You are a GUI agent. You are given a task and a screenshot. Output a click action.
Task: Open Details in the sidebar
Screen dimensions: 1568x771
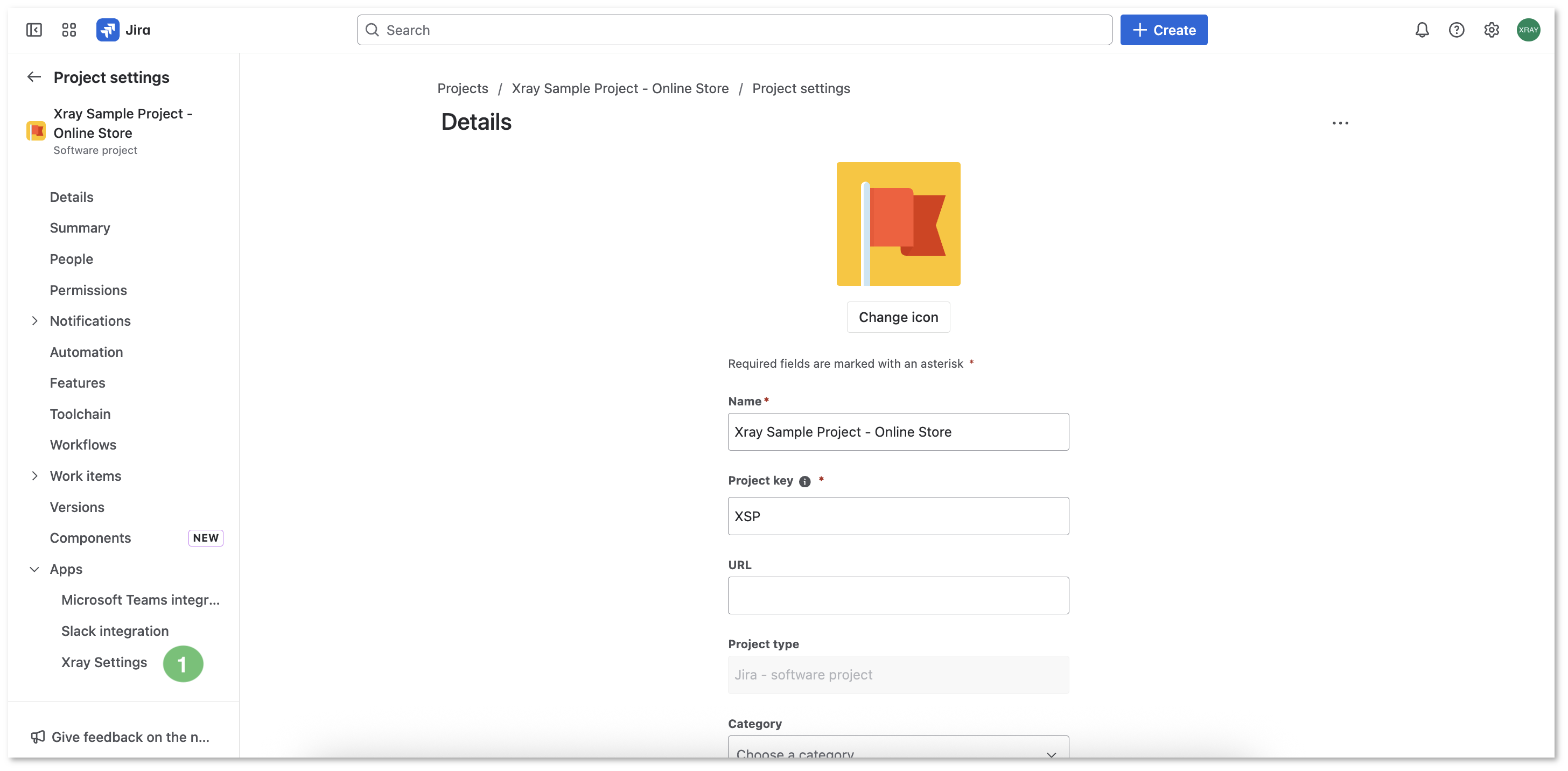tap(71, 197)
